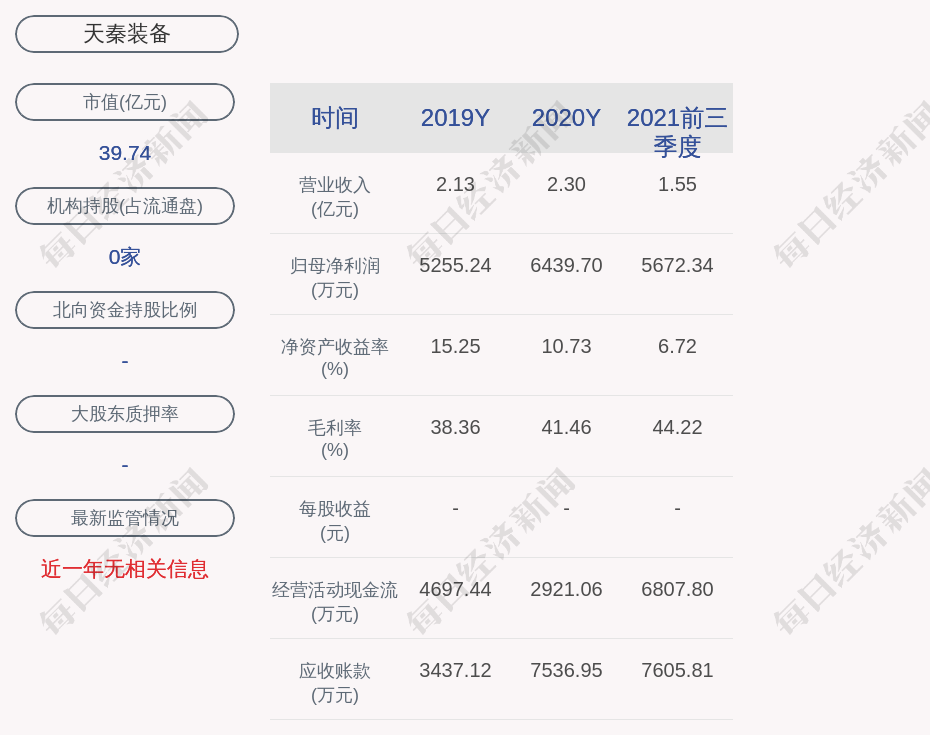Select the 市值(亿元) label button

point(125,102)
